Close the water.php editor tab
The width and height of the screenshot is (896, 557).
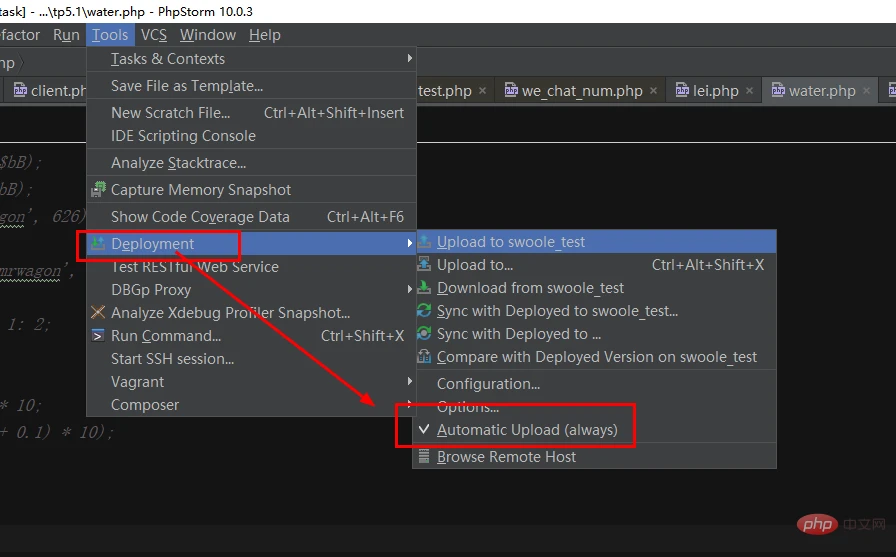[866, 91]
